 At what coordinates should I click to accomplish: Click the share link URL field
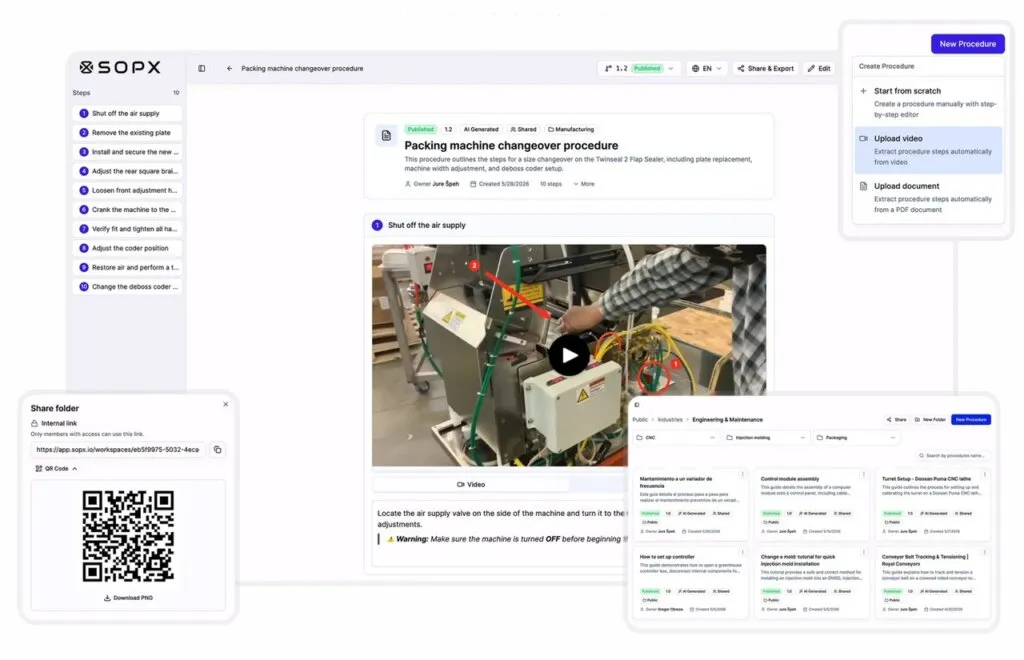tap(118, 450)
